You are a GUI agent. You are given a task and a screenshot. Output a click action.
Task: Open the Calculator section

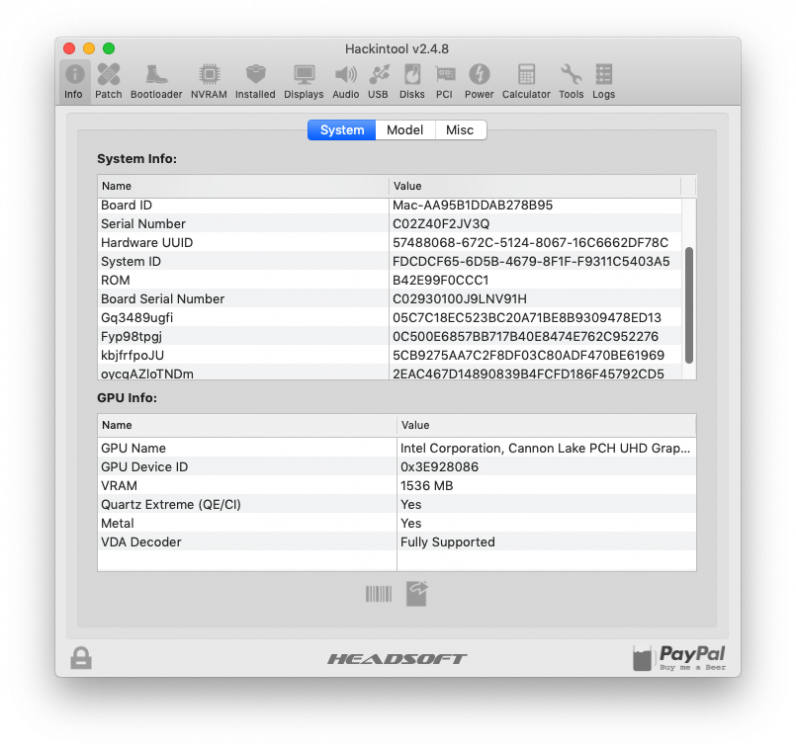pos(526,81)
